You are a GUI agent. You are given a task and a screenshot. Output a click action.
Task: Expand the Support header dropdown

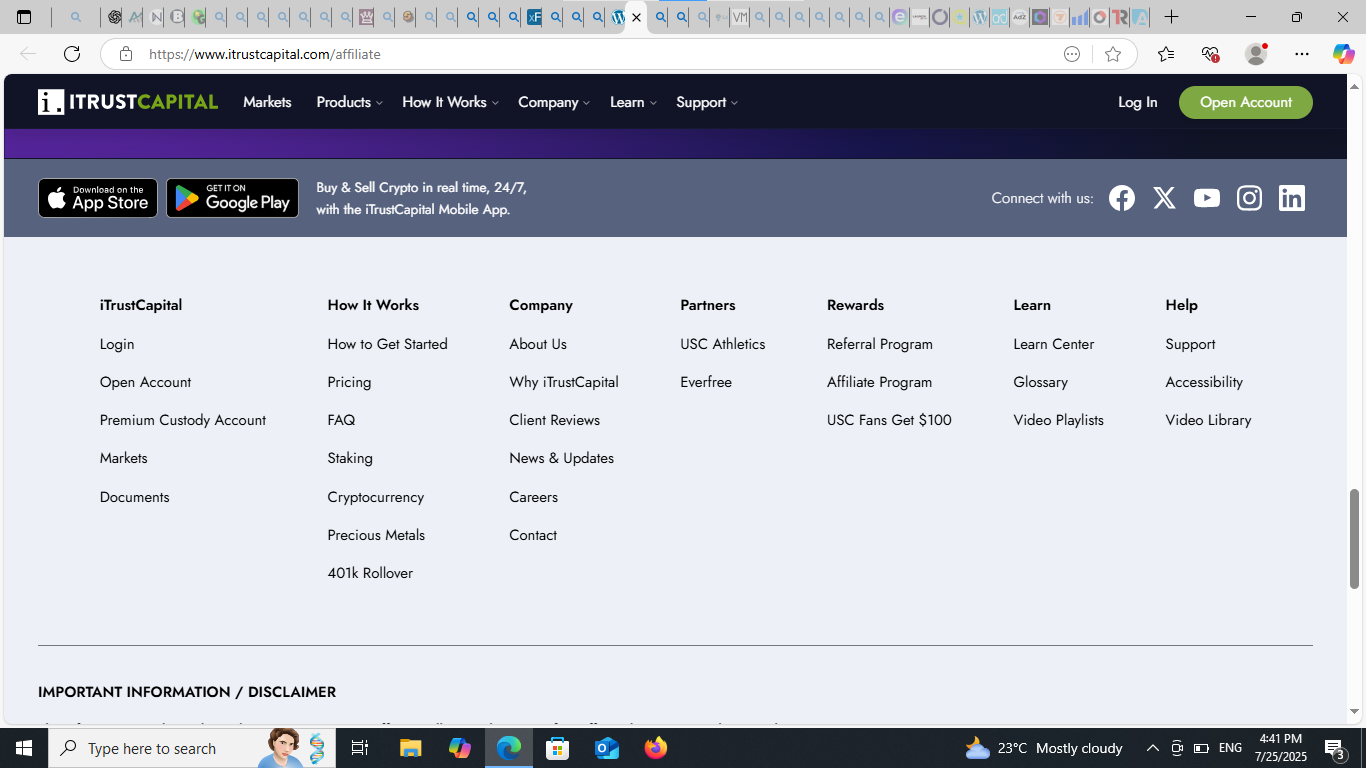click(707, 102)
